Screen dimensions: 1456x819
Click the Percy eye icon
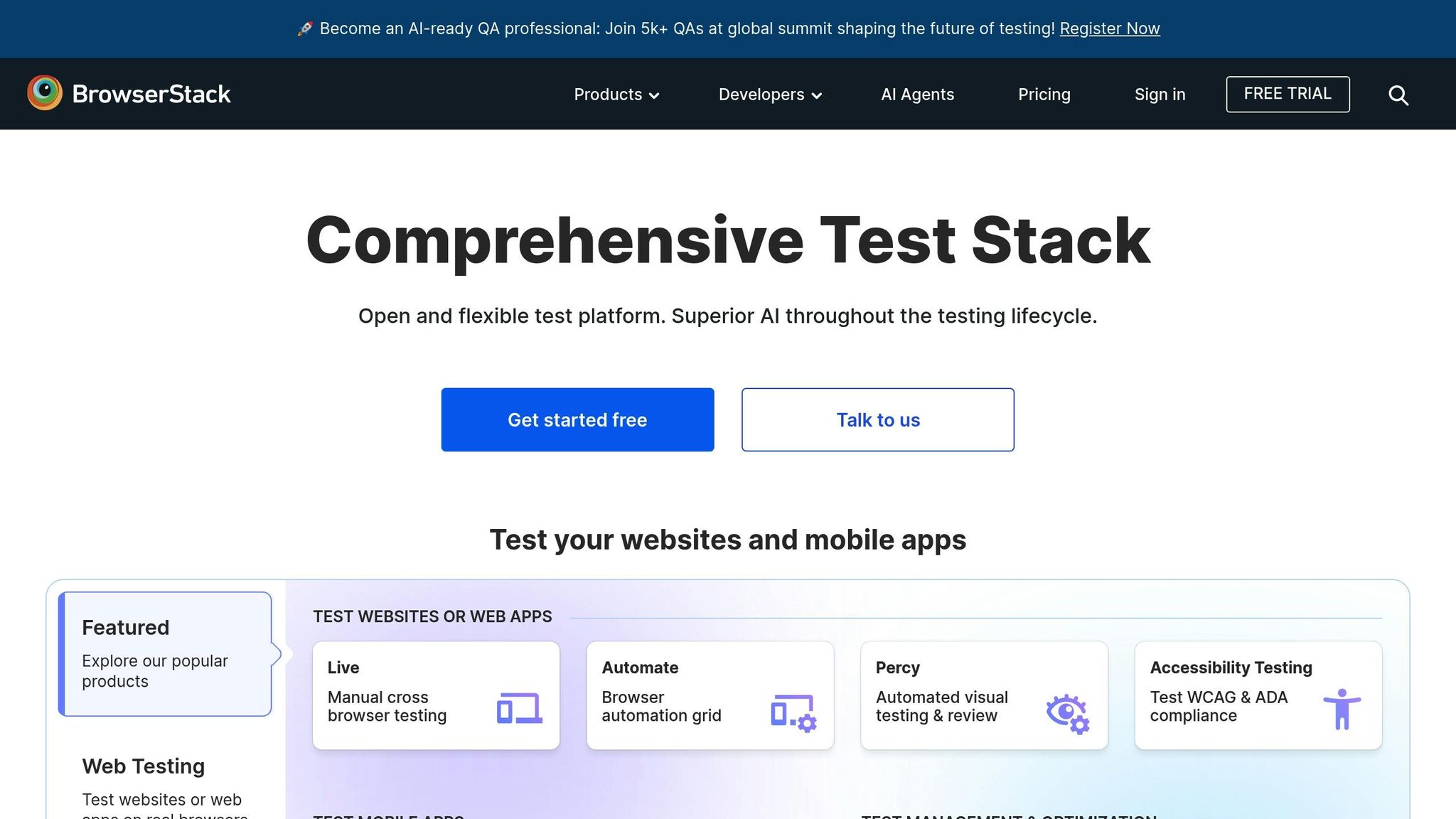pyautogui.click(x=1067, y=712)
